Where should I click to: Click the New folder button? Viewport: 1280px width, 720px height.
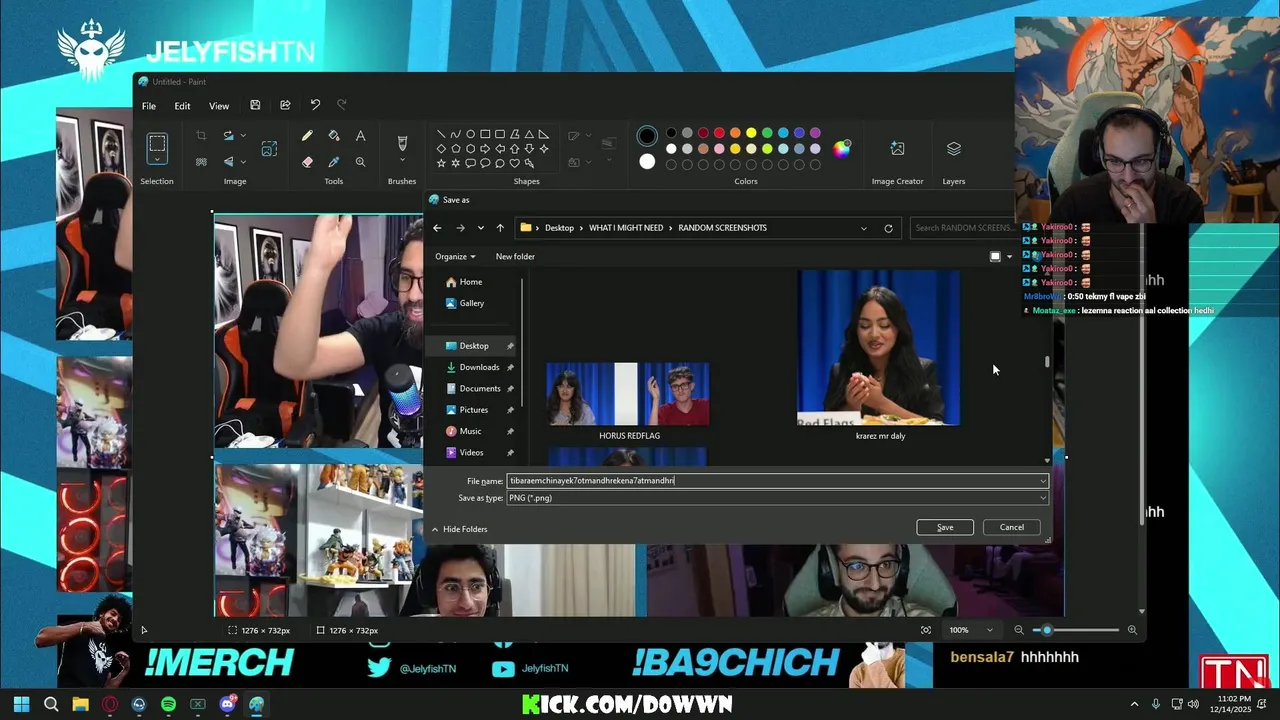pyautogui.click(x=515, y=257)
